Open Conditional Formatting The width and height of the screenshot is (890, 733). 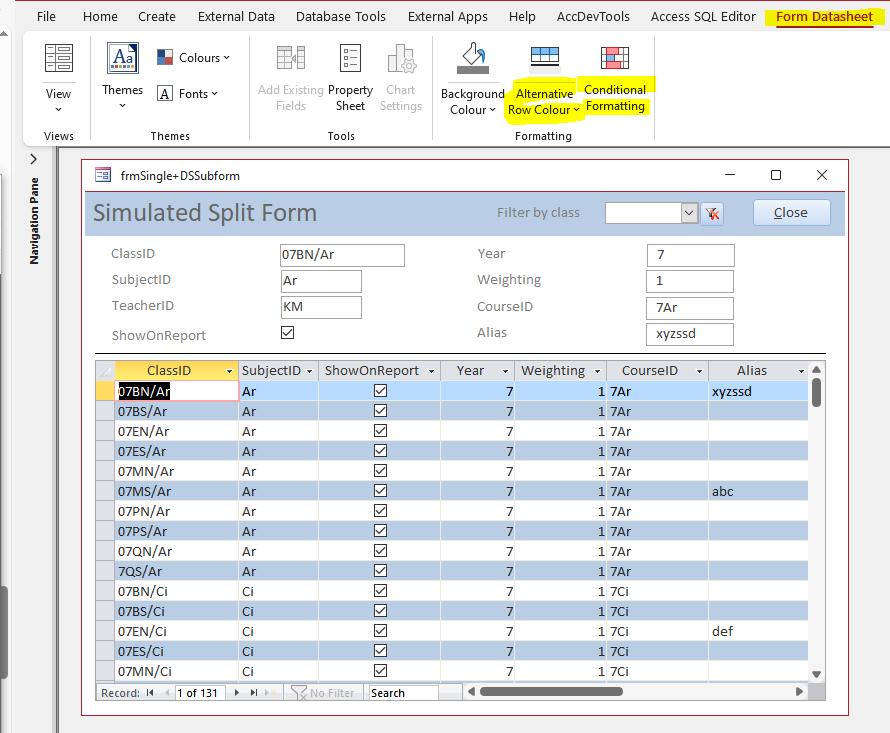pyautogui.click(x=615, y=78)
